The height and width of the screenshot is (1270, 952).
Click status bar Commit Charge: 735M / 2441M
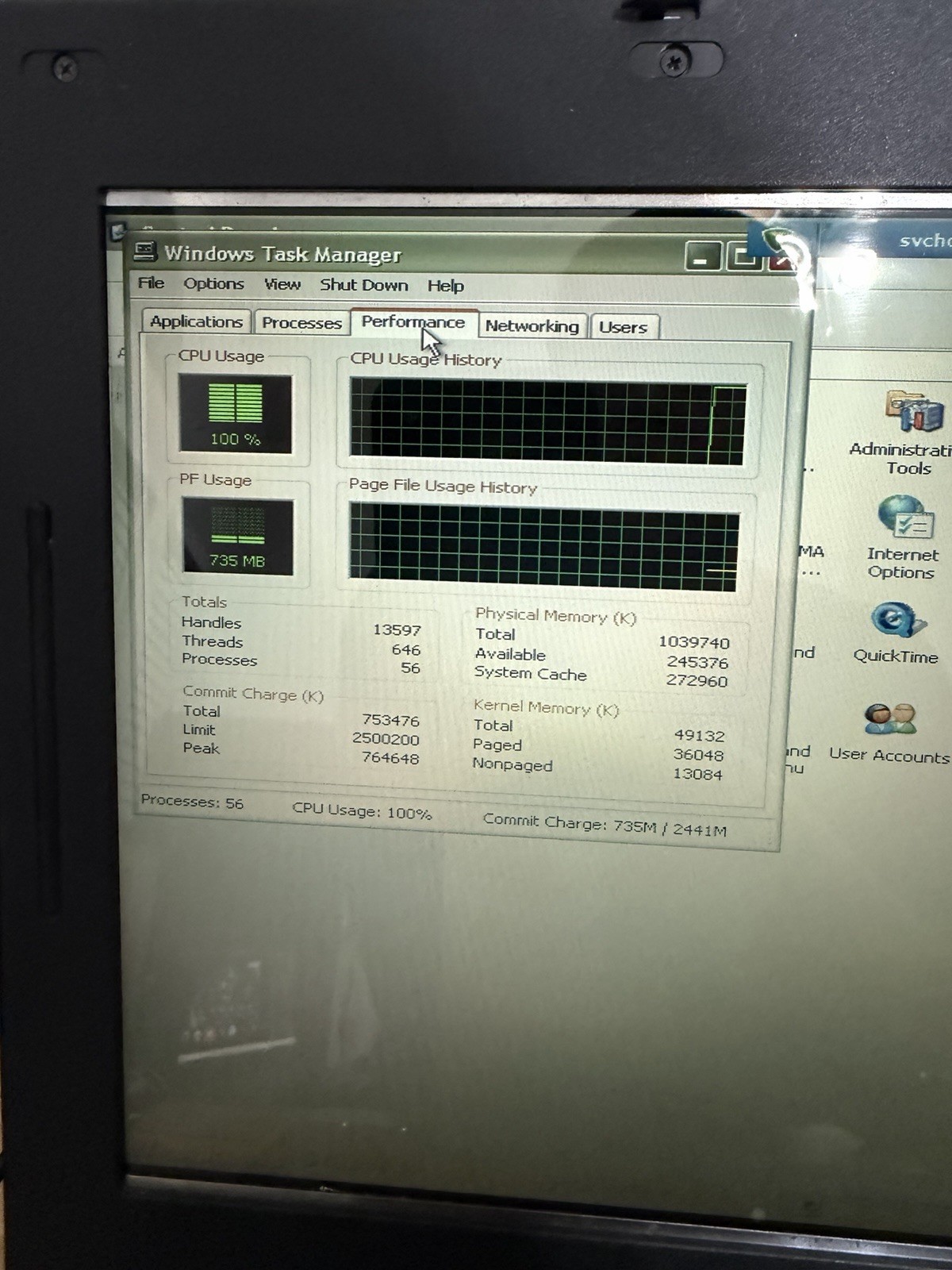605,825
